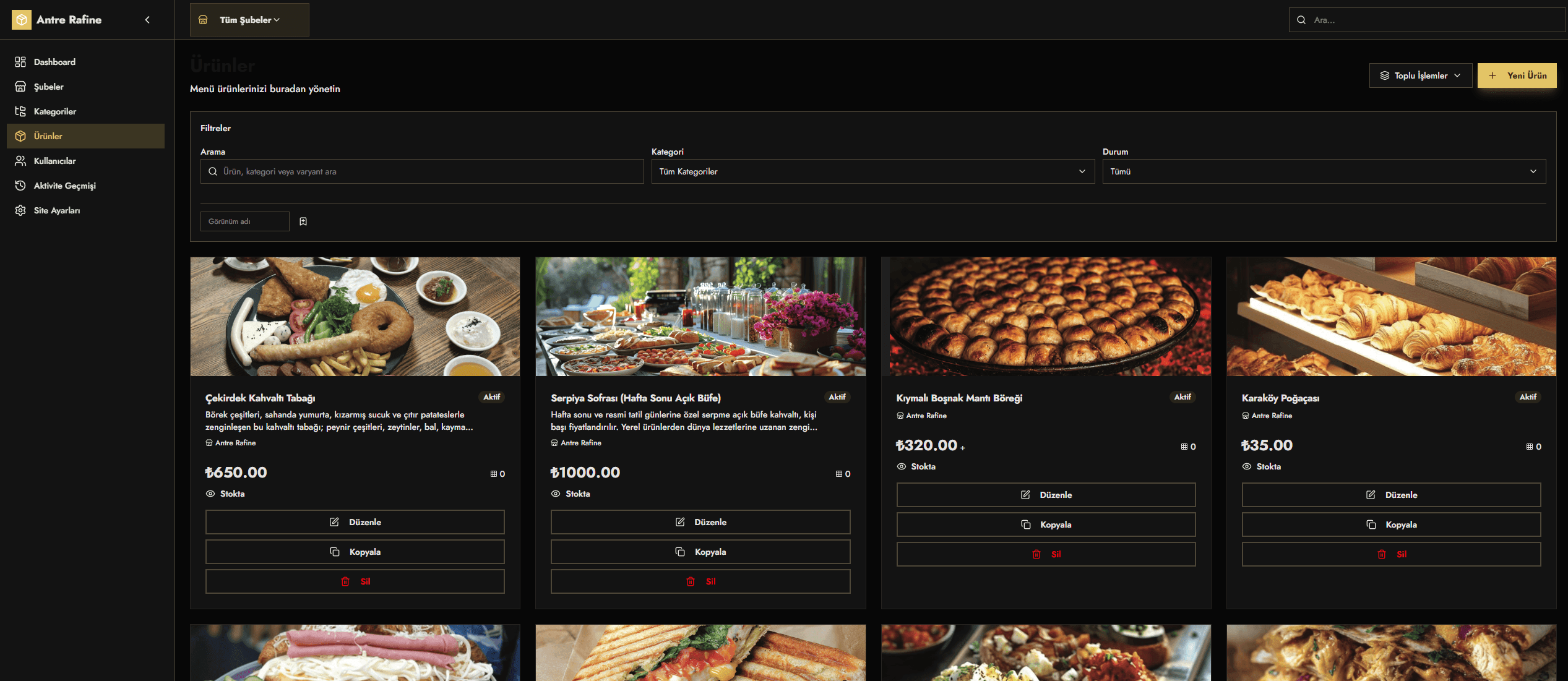Click Kopyala on Serpiya Sofrası card
Screen dimensions: 1568x681
(x=700, y=552)
